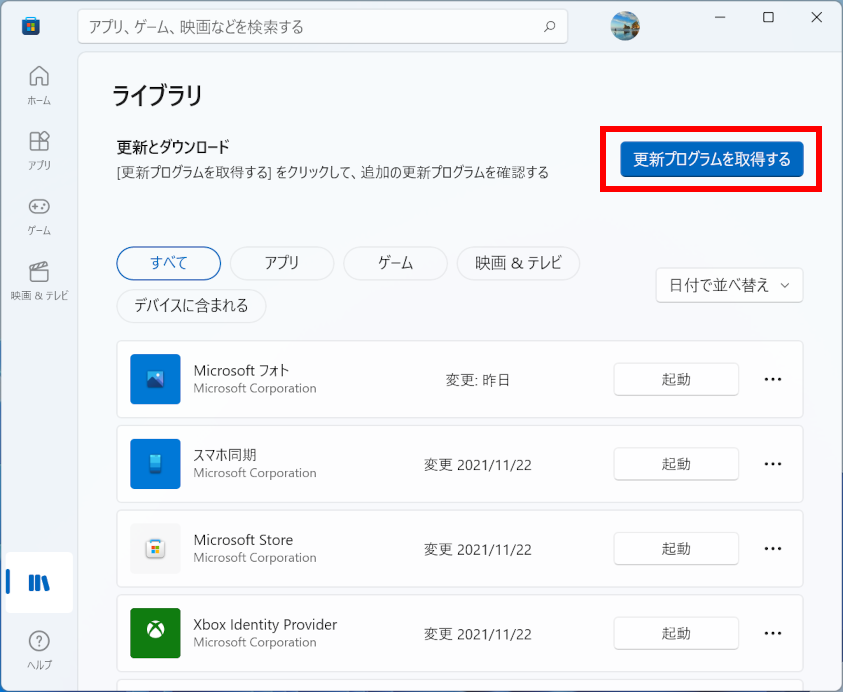Image resolution: width=843 pixels, height=692 pixels.
Task: Focus the app, game and movie search field
Action: pos(323,26)
